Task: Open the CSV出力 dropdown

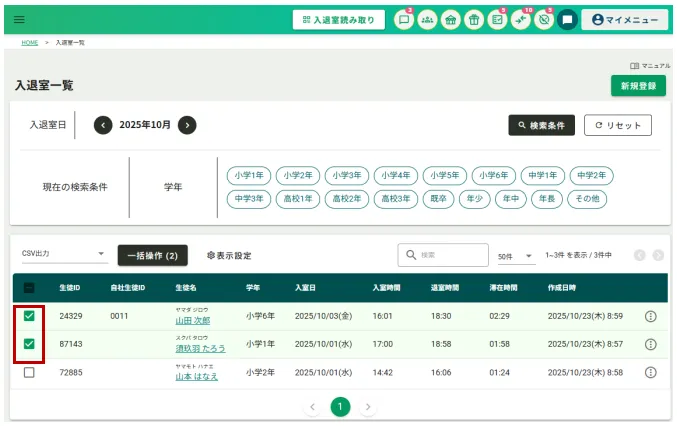Action: (x=64, y=255)
